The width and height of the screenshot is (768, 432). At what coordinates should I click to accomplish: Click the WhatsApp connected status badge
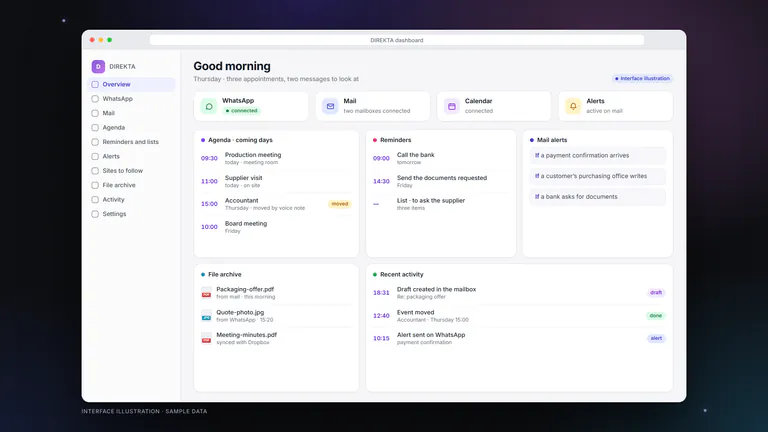[241, 111]
